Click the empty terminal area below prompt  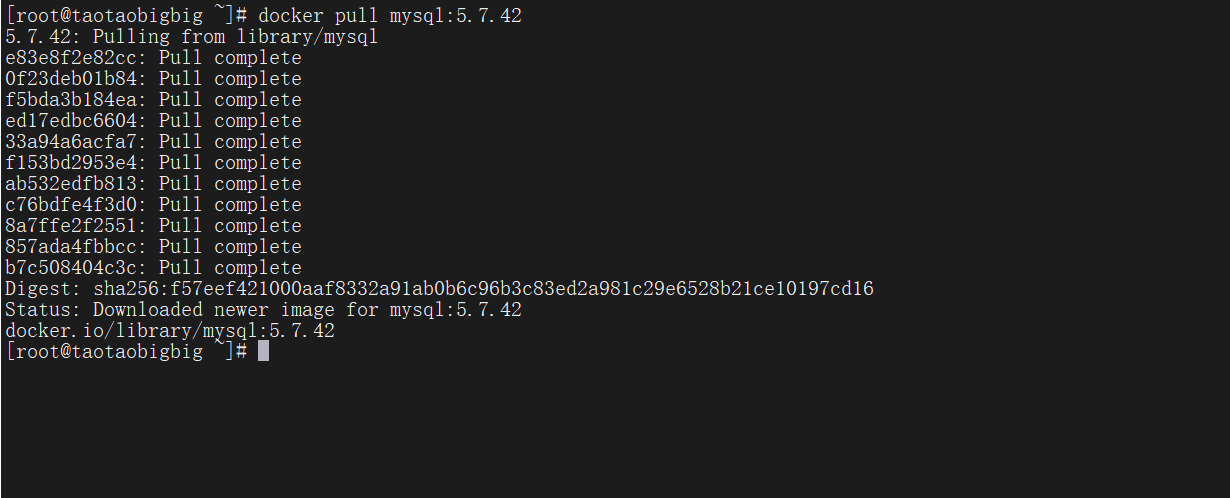click(x=615, y=430)
